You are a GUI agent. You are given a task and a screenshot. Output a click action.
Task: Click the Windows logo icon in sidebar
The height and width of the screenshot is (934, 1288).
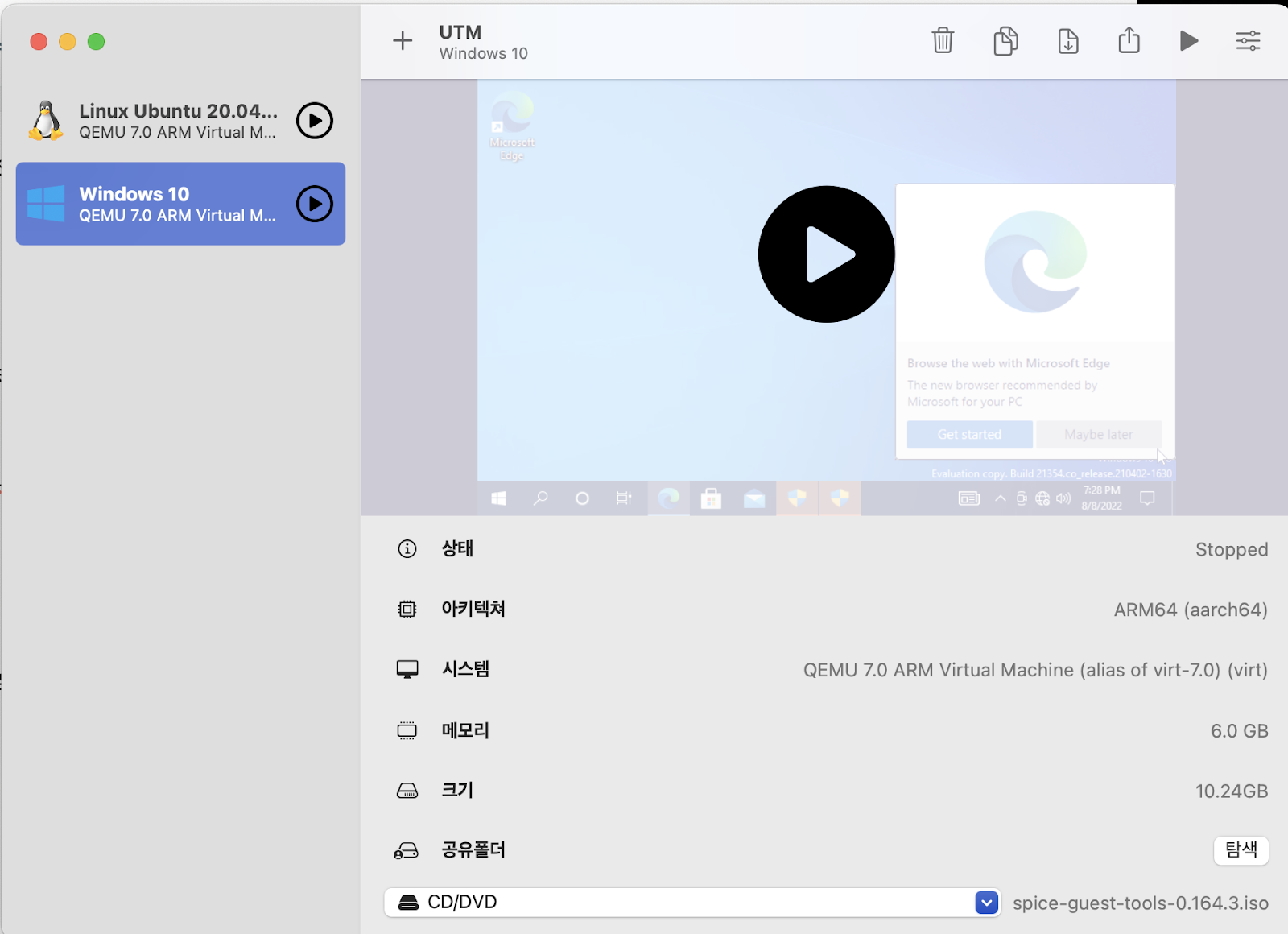pyautogui.click(x=46, y=204)
